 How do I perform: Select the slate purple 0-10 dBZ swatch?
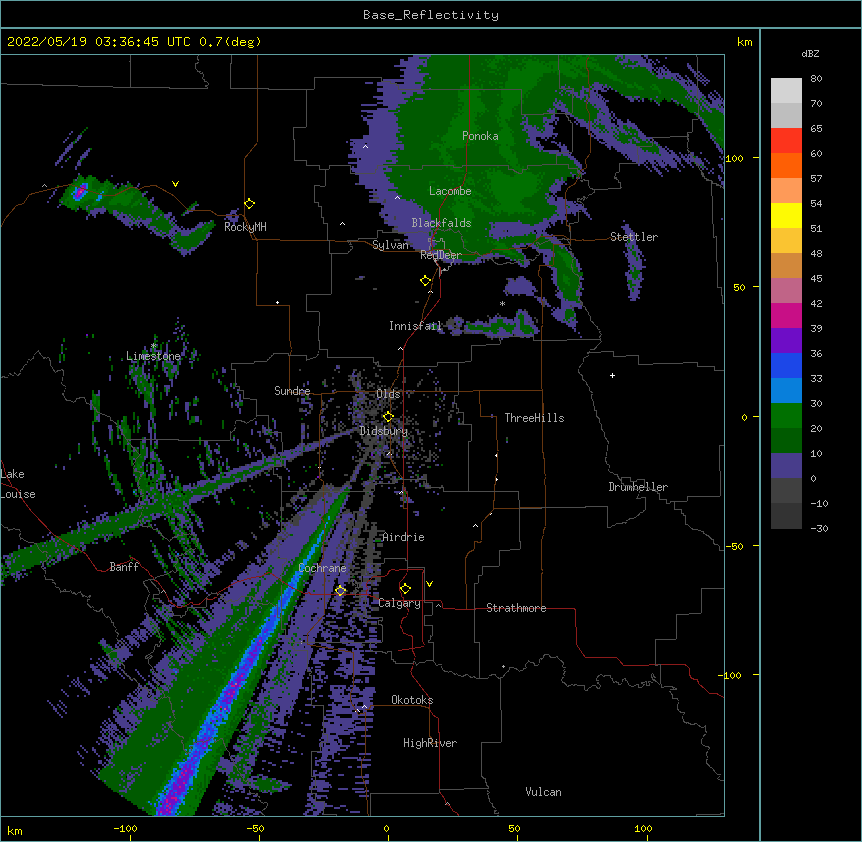pos(786,466)
